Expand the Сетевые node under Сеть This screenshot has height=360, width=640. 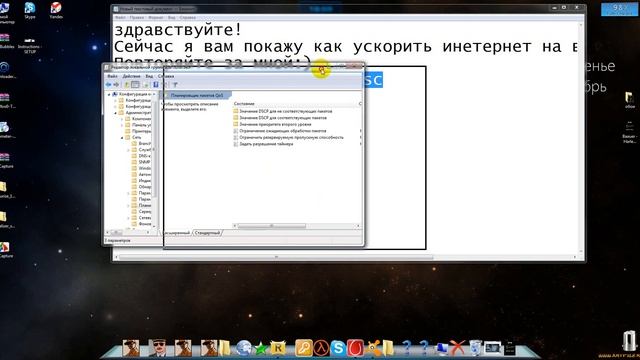(x=129, y=218)
